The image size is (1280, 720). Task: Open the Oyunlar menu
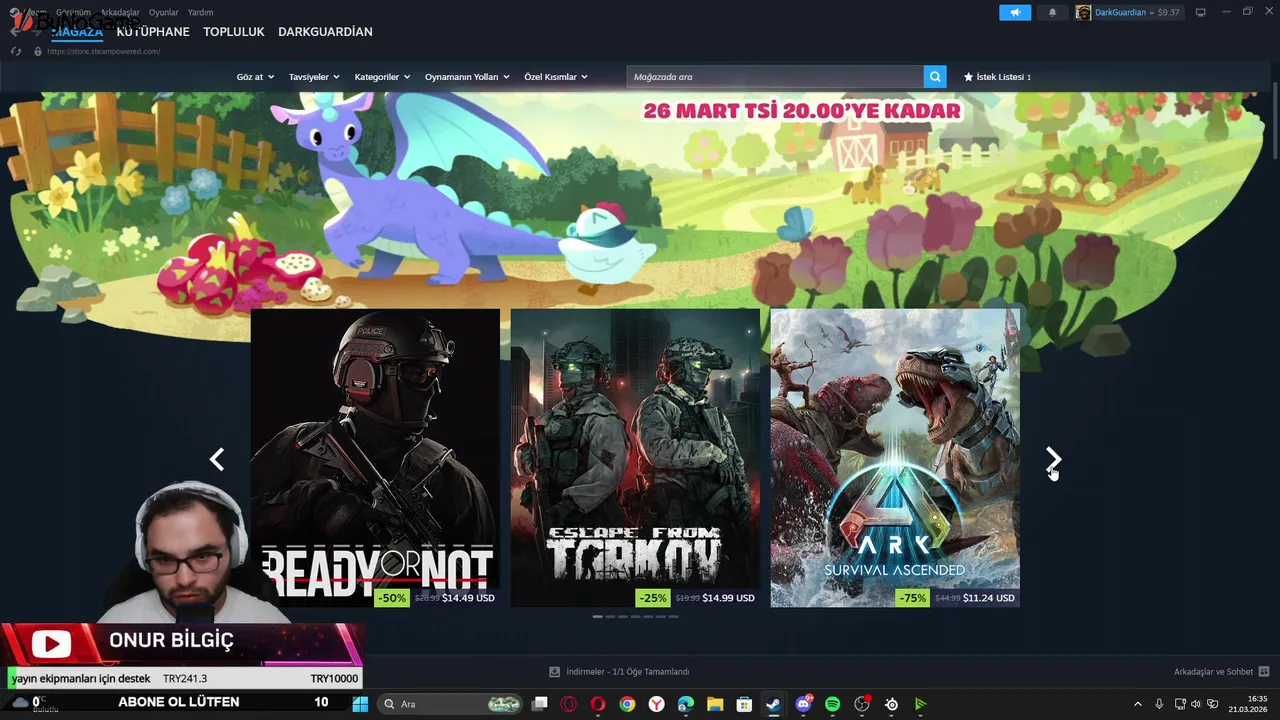coord(163,12)
